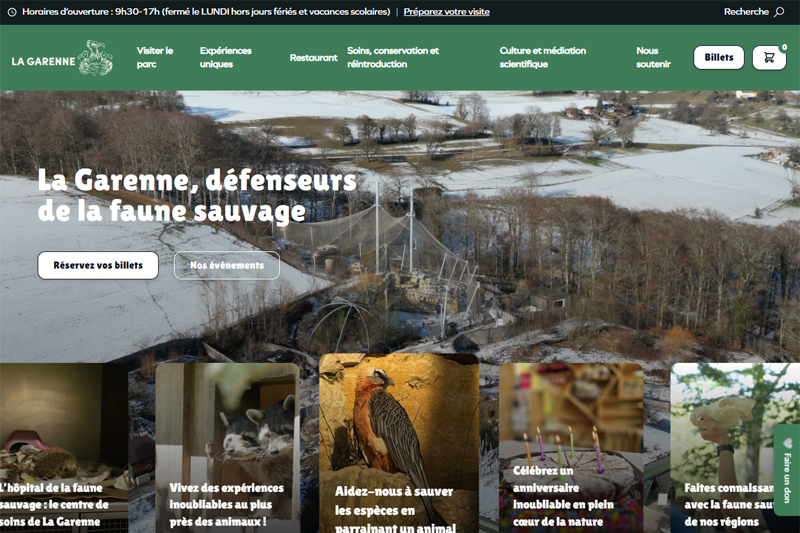Viewport: 800px width, 533px height.
Task: Select the 'Restaurant' menu item
Action: (313, 58)
